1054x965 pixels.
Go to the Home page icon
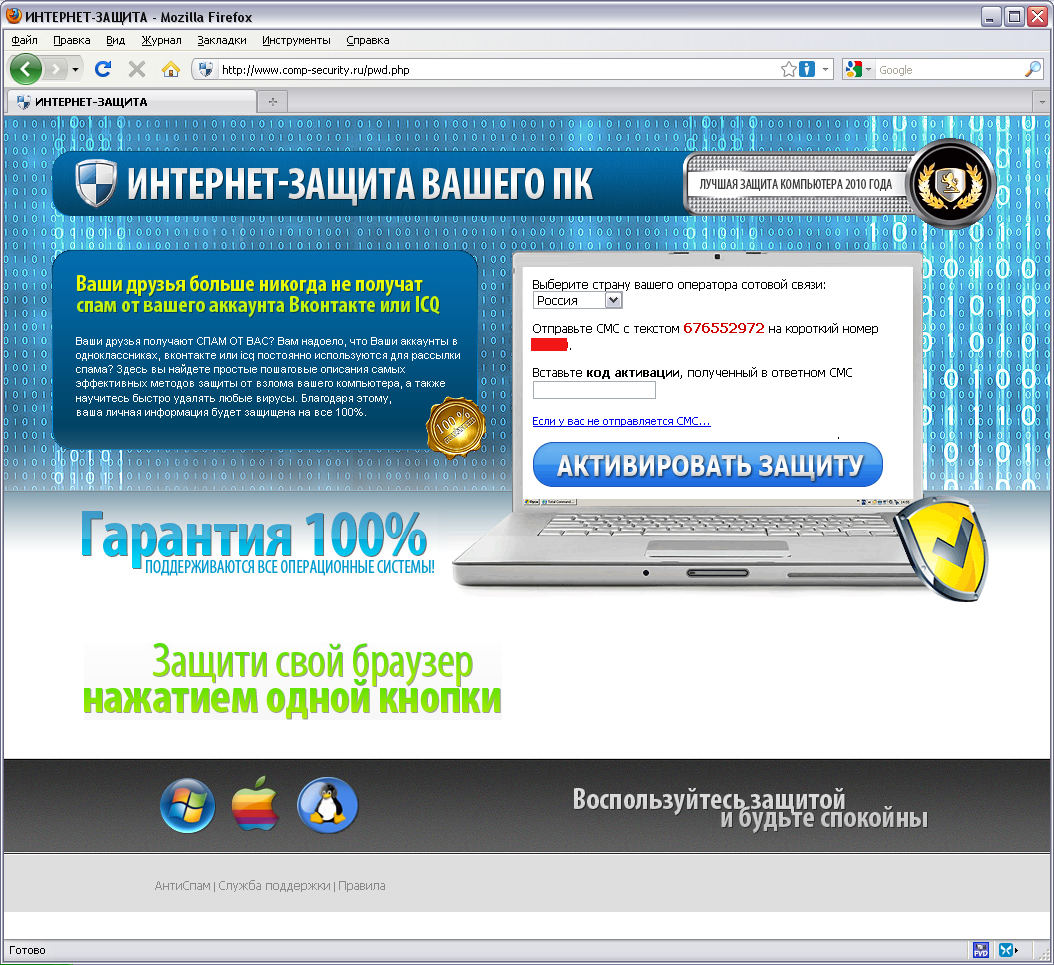coord(171,69)
